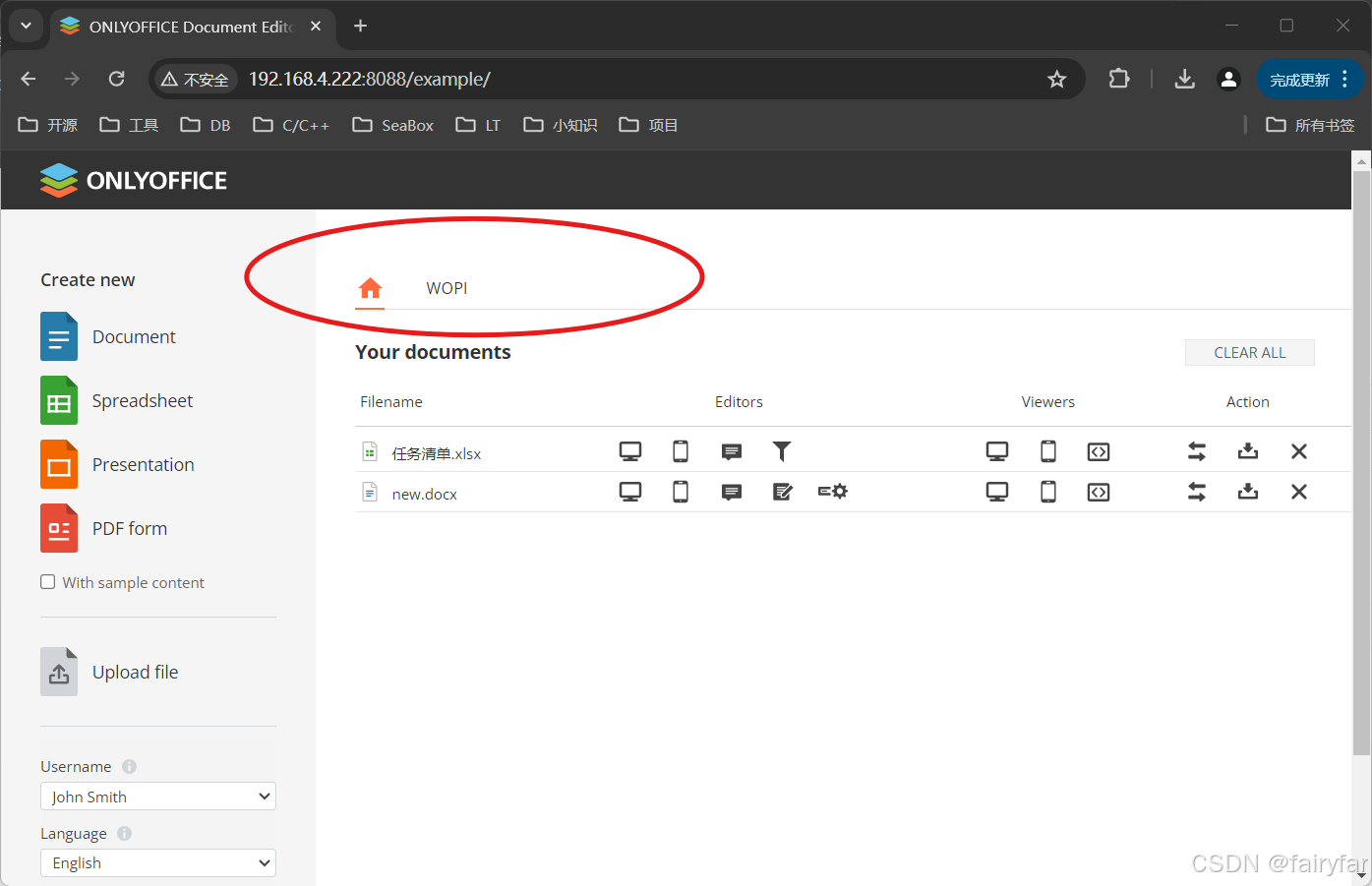Open new.docx in review mode

[783, 492]
